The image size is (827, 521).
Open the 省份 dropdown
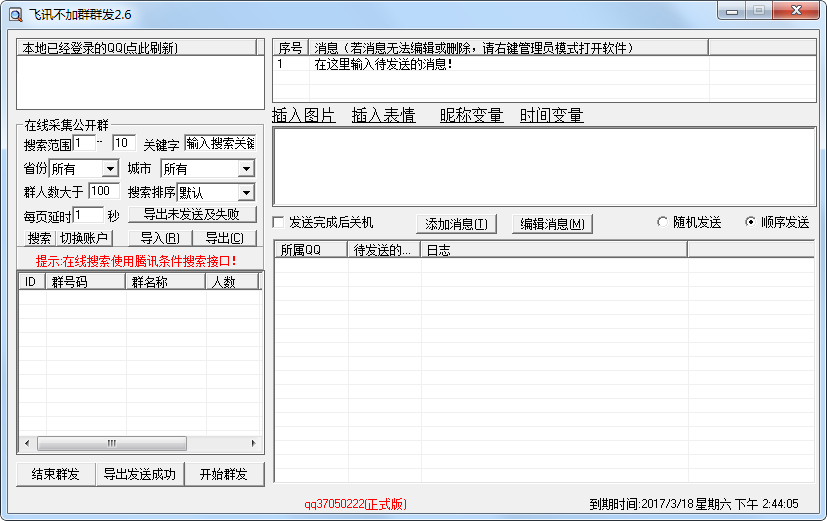109,169
